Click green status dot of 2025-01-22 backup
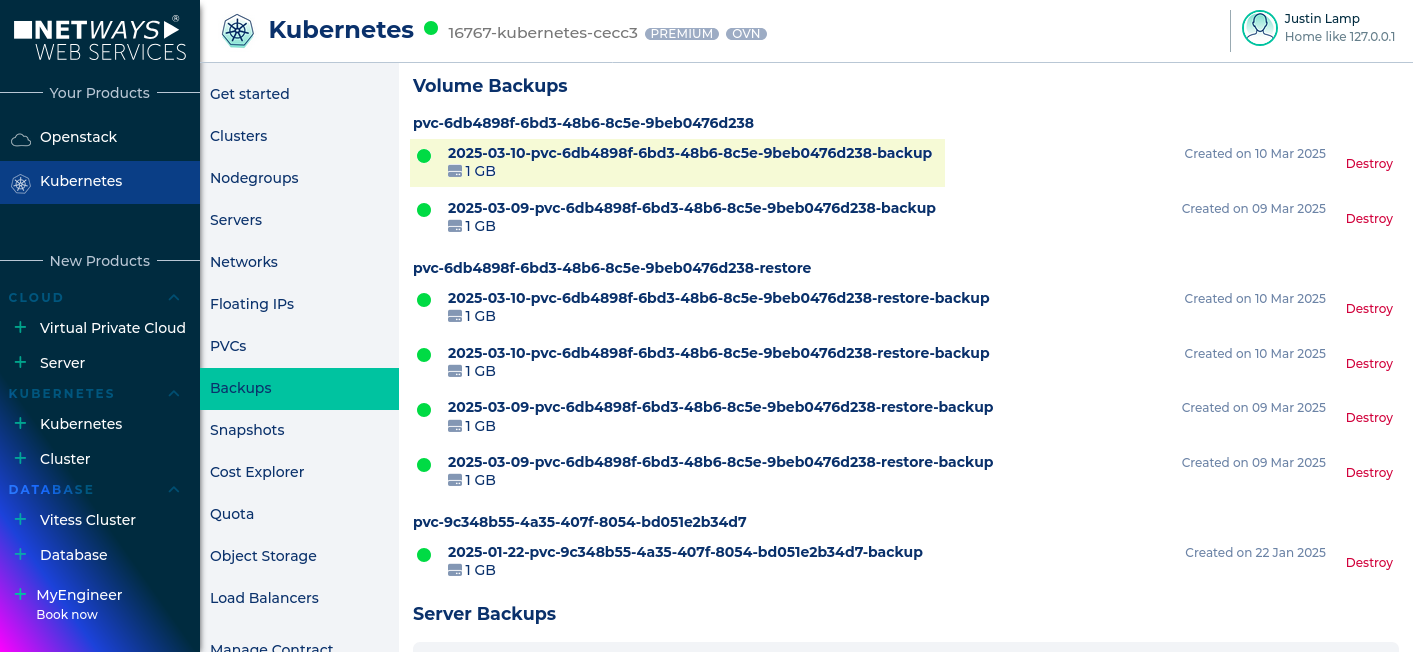Image resolution: width=1413 pixels, height=652 pixels. [424, 555]
